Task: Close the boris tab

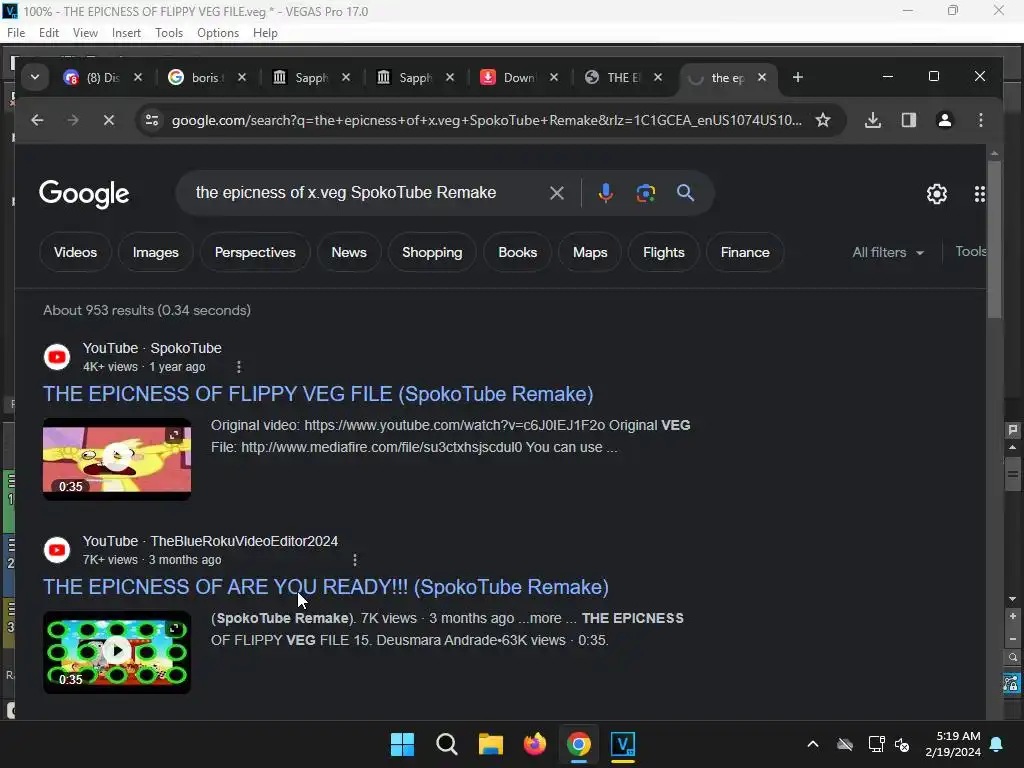Action: 242,77
